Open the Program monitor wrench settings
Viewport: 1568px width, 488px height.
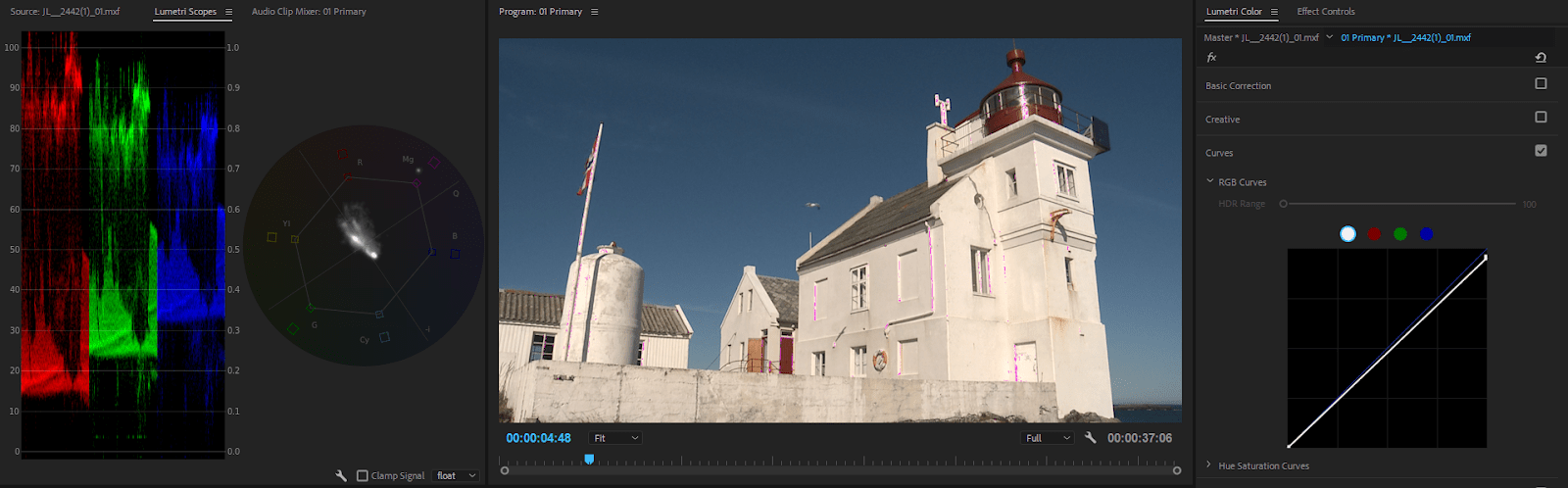pos(1091,438)
